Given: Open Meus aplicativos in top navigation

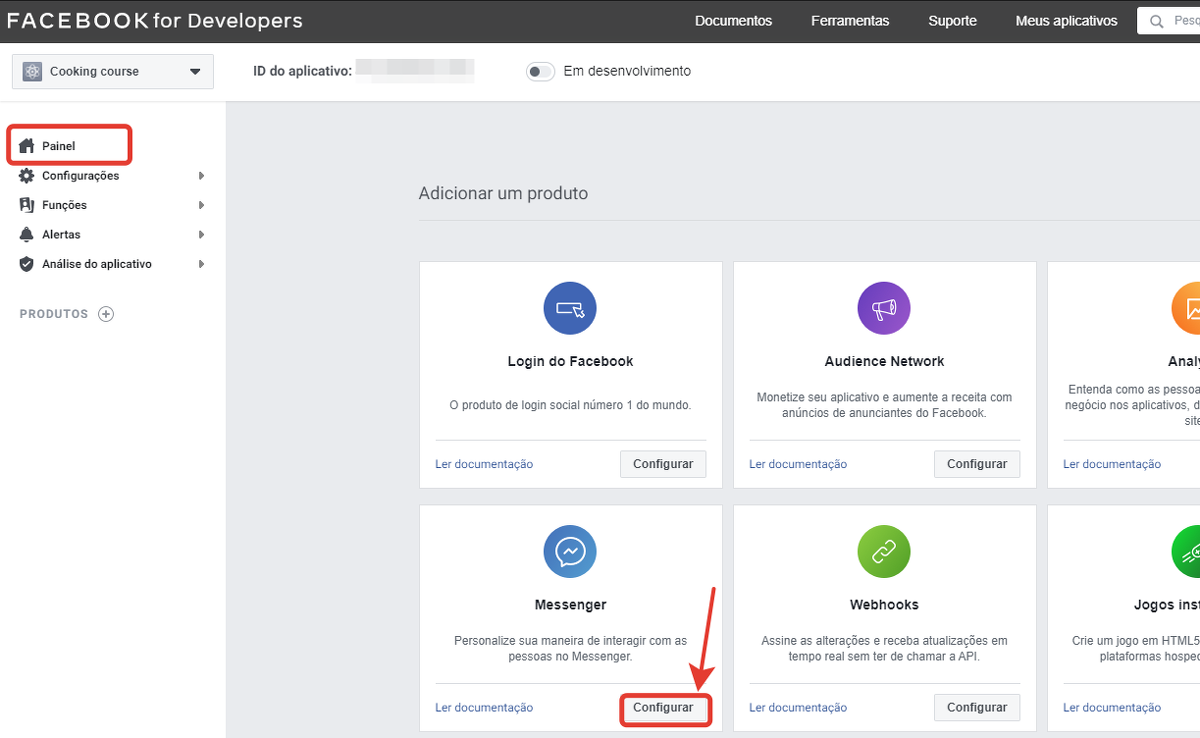Looking at the screenshot, I should pyautogui.click(x=1066, y=21).
